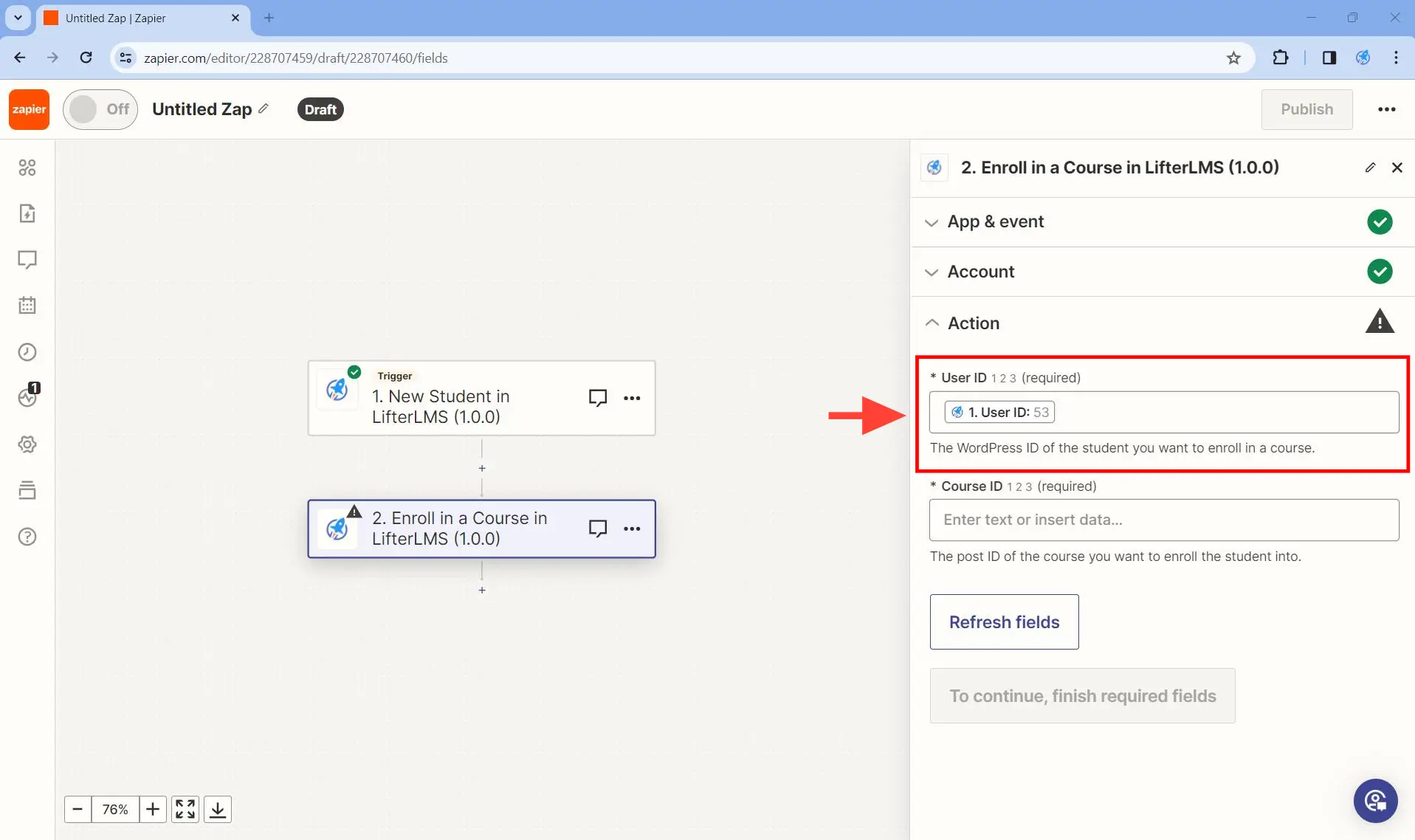This screenshot has height=840, width=1415.
Task: Expand the App & event section
Action: pos(932,222)
